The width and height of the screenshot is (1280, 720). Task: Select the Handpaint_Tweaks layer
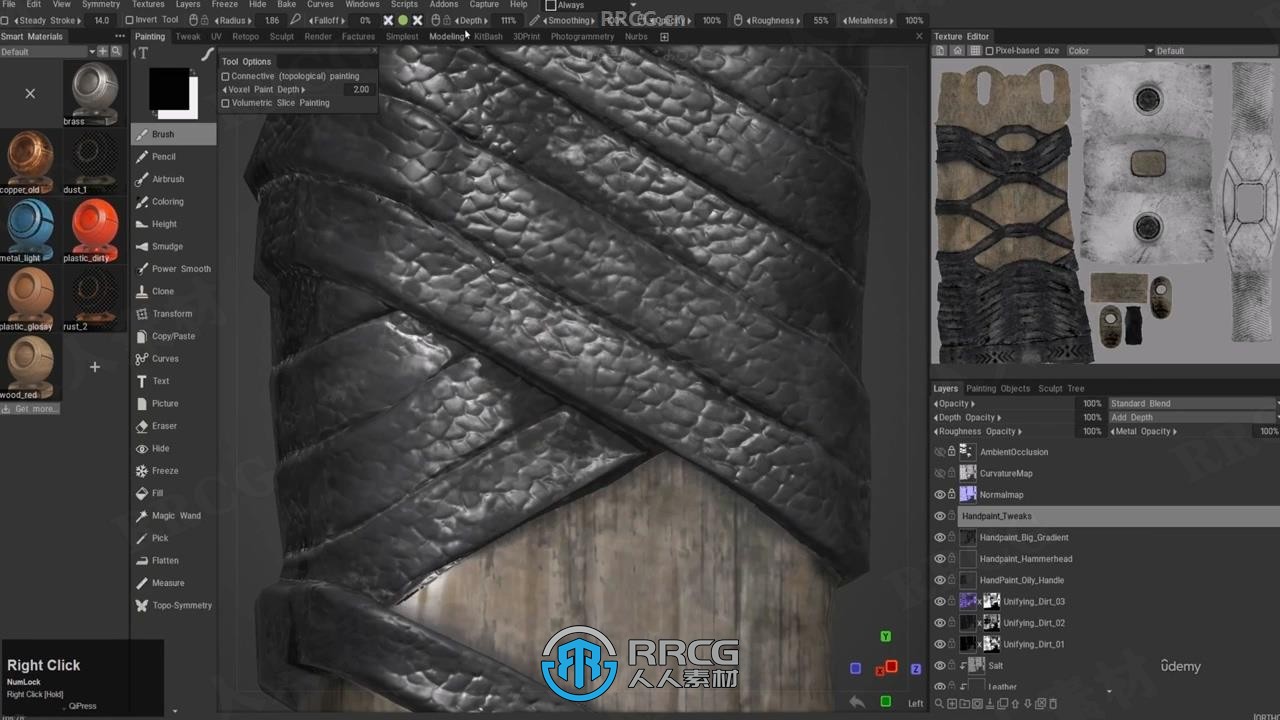click(x=1118, y=516)
